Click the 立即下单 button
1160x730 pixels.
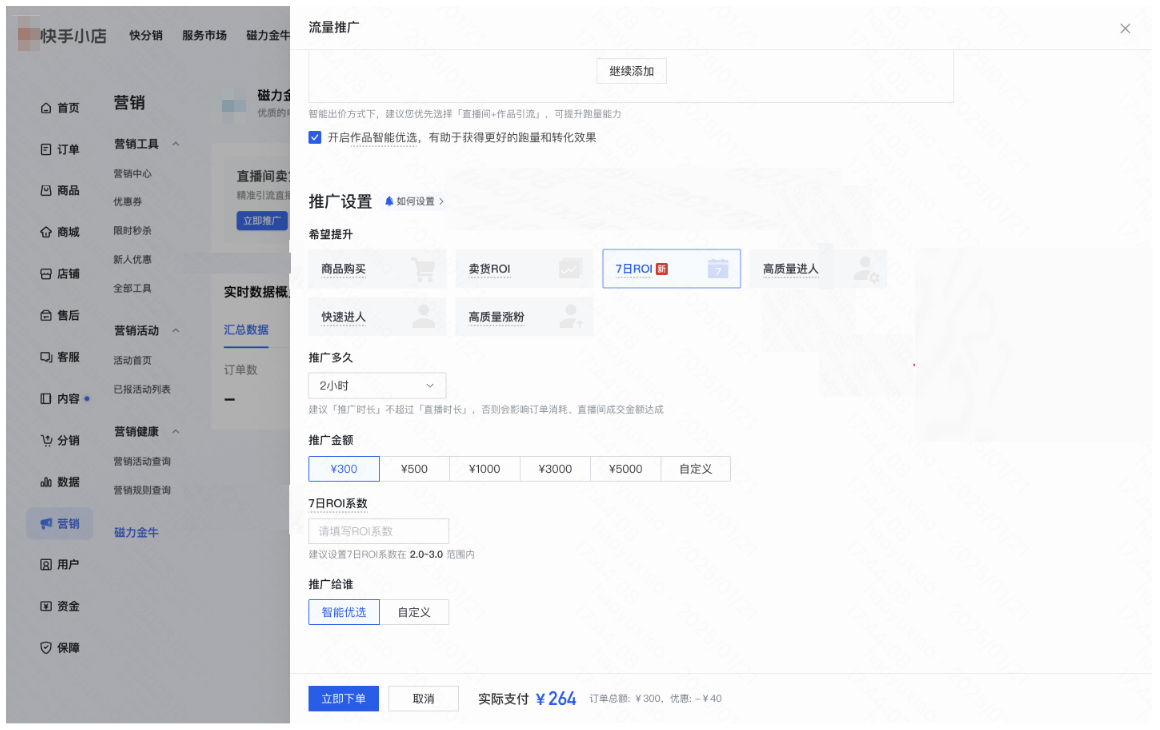pos(343,698)
